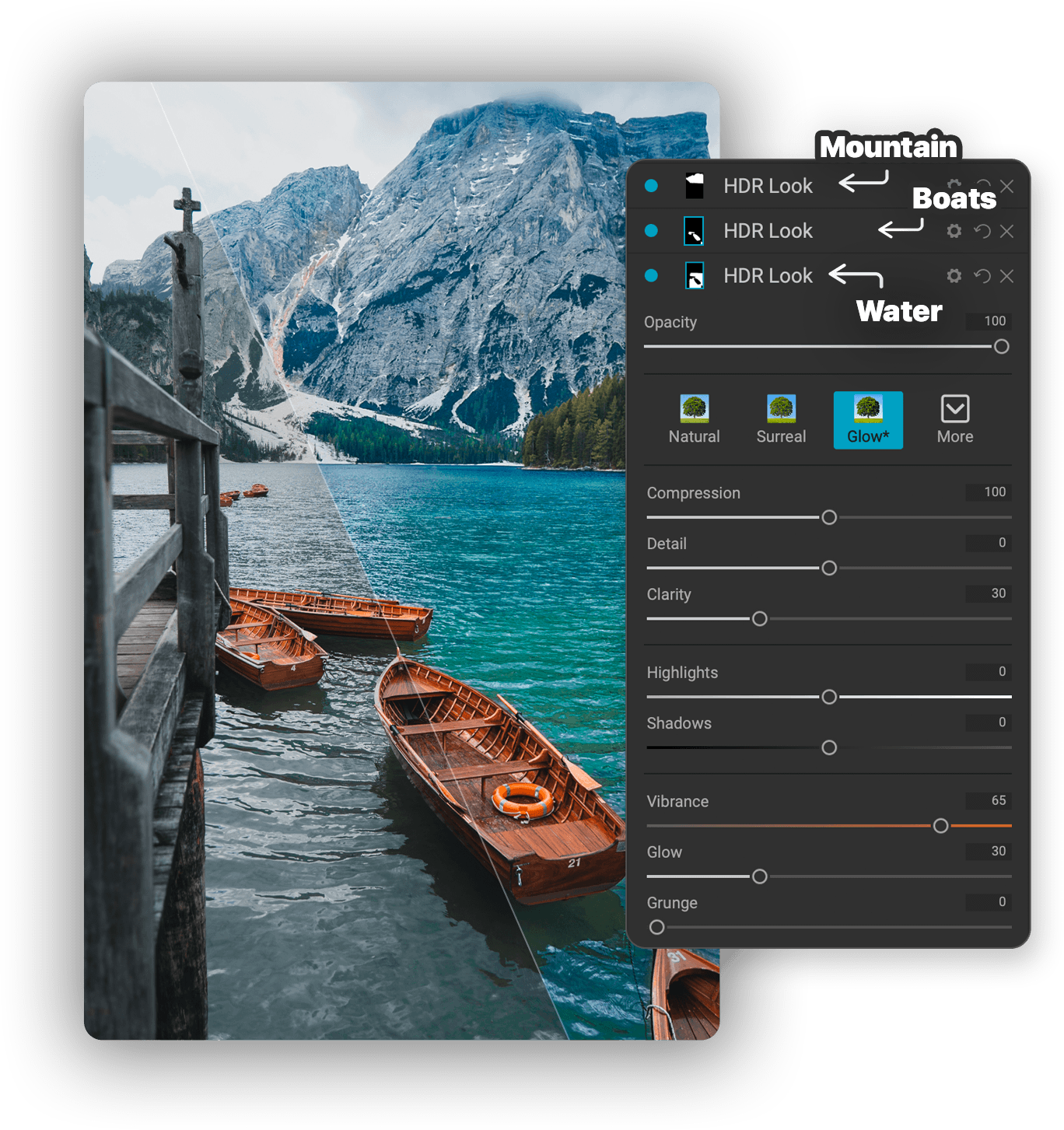Screen dimensions: 1064x1130
Task: Open settings gear on Water HDR Look
Action: click(x=954, y=276)
